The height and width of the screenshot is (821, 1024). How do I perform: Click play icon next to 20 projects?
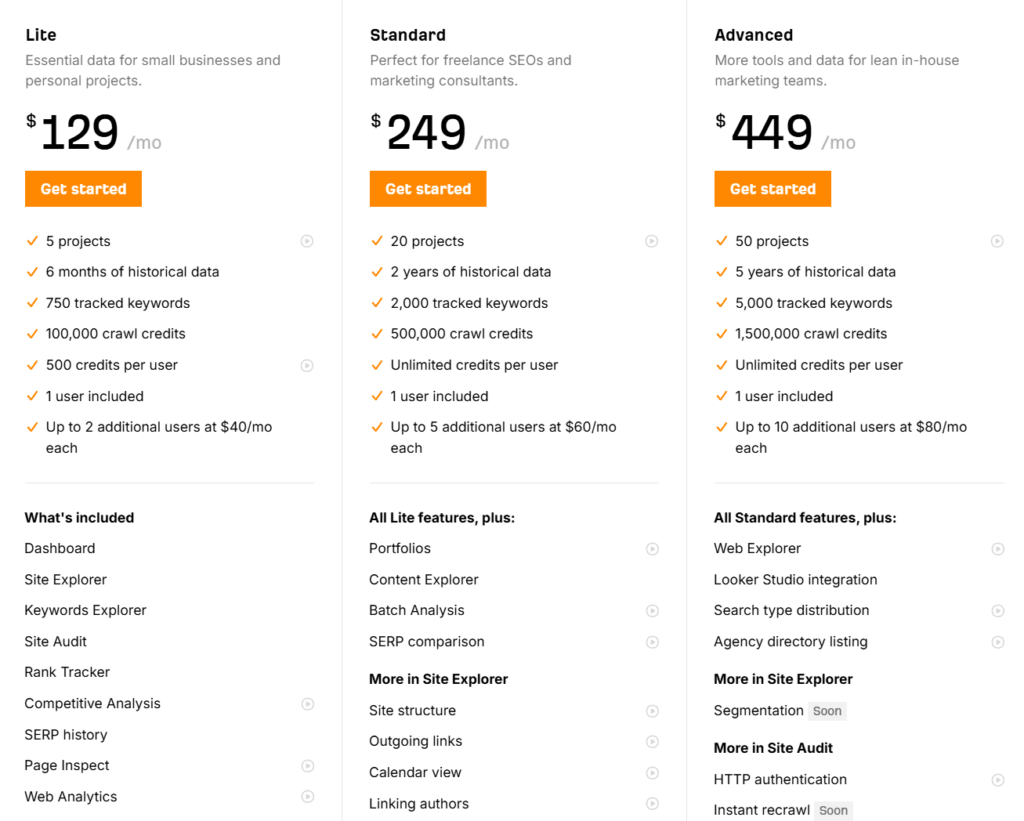[652, 241]
